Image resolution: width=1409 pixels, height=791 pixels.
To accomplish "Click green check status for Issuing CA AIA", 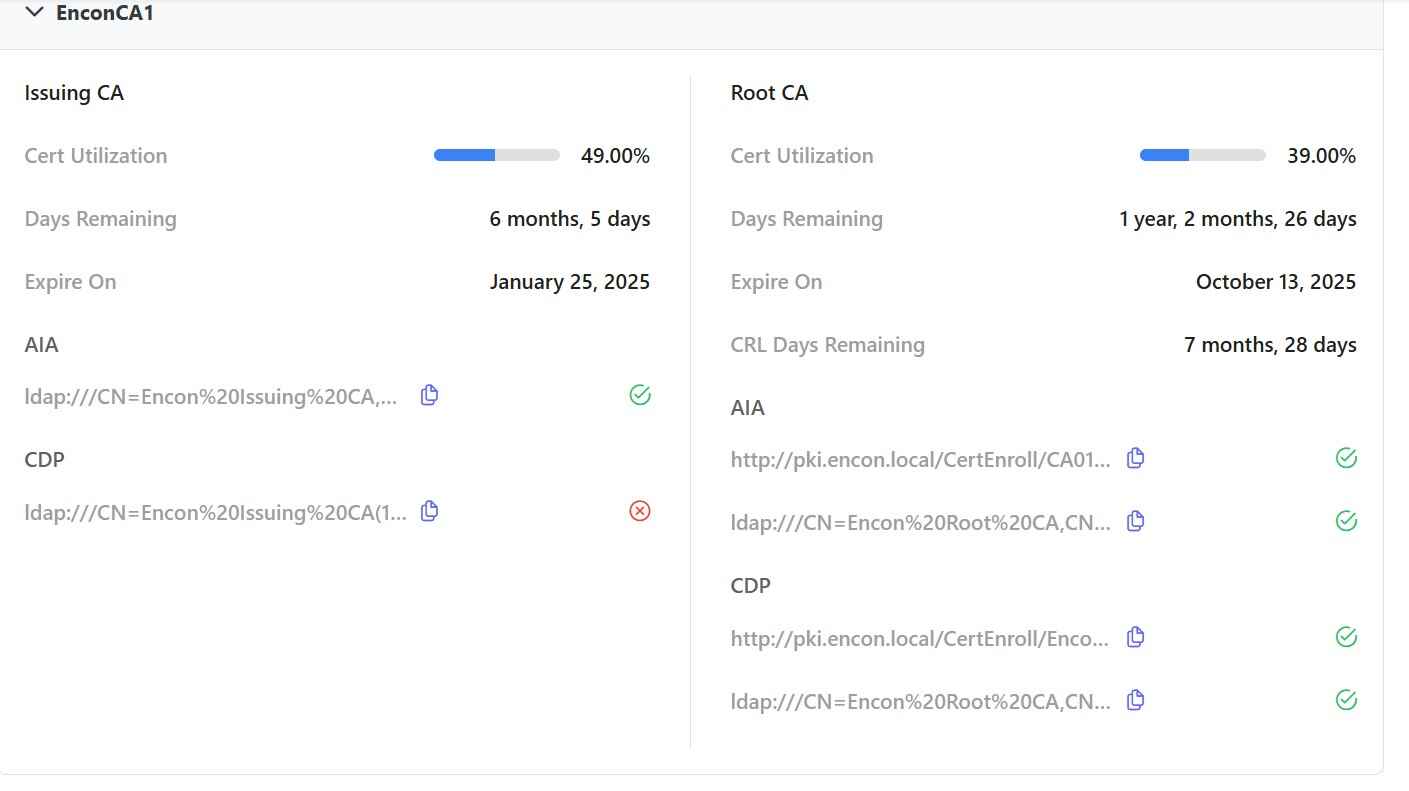I will point(640,395).
